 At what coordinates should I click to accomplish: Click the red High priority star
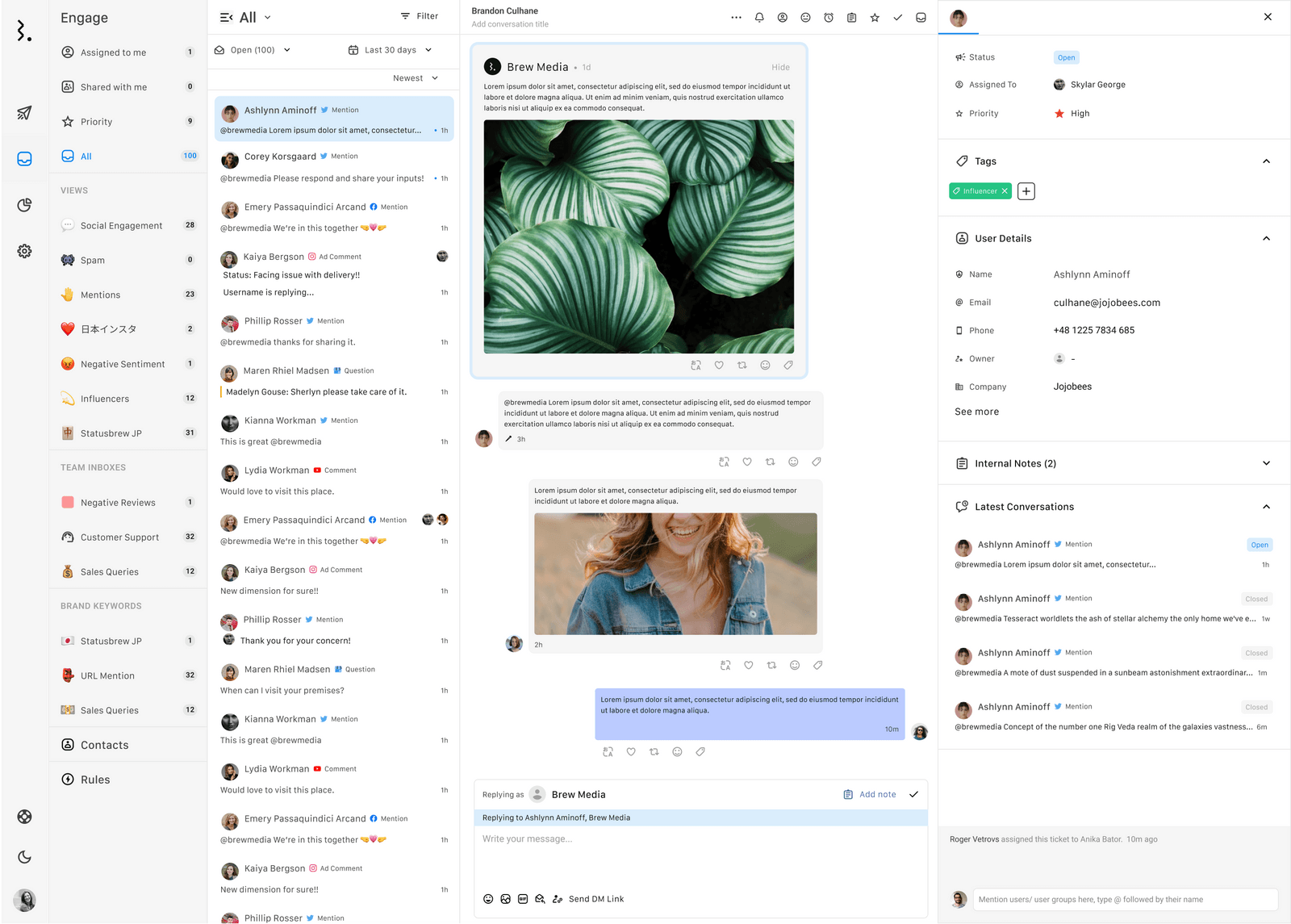[1059, 114]
